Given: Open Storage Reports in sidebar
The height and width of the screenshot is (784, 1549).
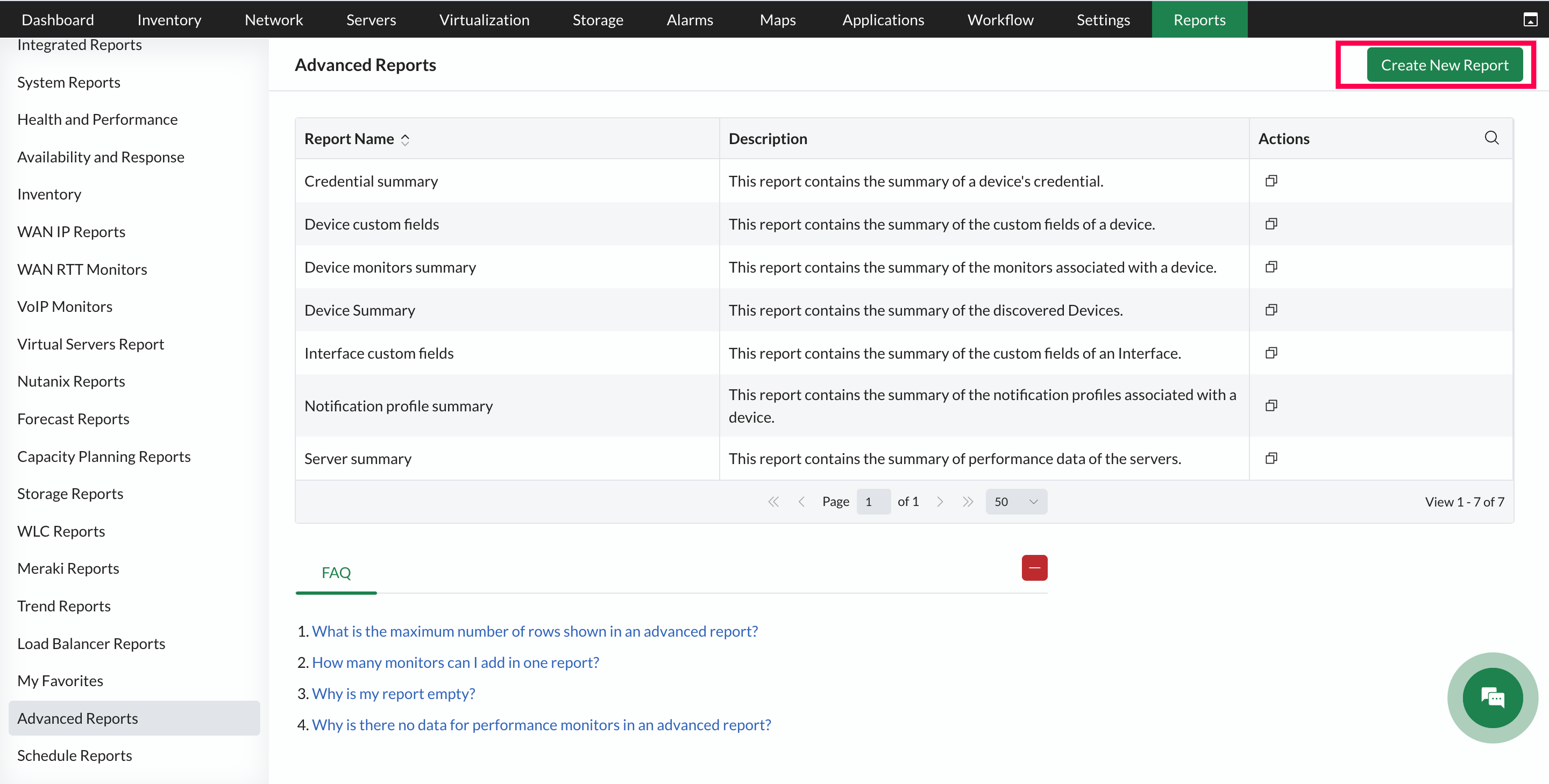Looking at the screenshot, I should click(70, 494).
